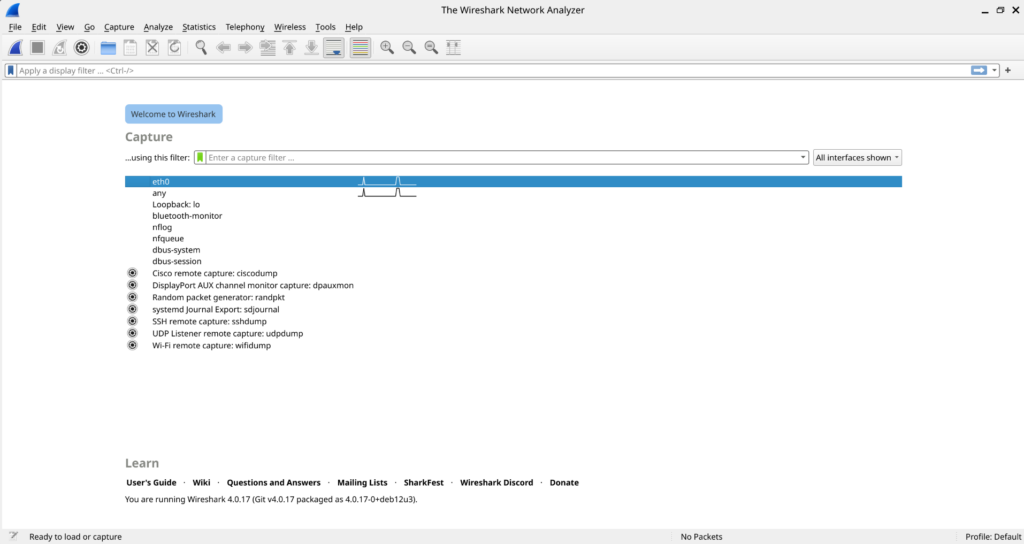This screenshot has height=544, width=1024.
Task: Go forward in packet history arrow
Action: 245,48
